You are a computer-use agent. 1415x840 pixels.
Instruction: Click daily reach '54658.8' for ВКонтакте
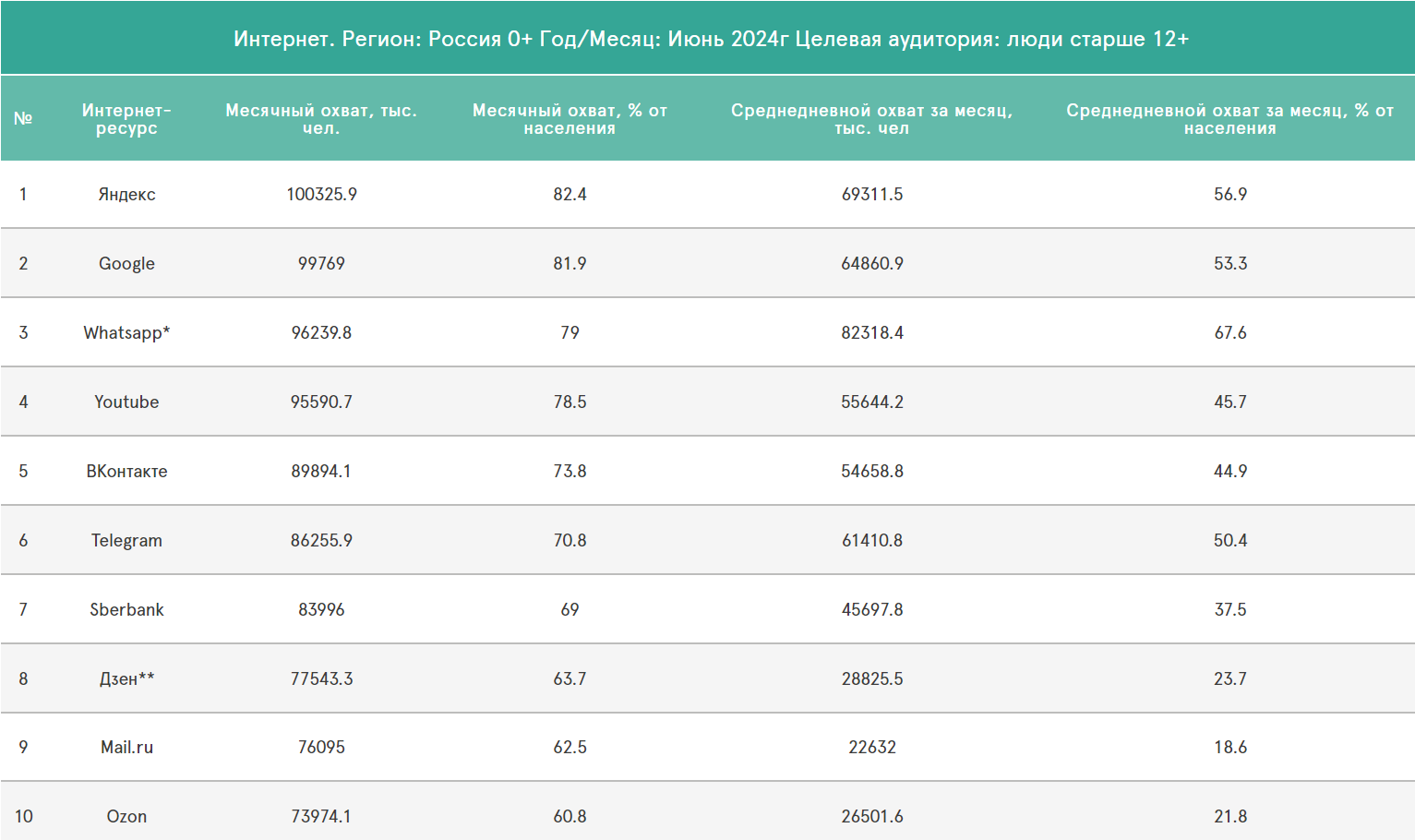click(872, 471)
